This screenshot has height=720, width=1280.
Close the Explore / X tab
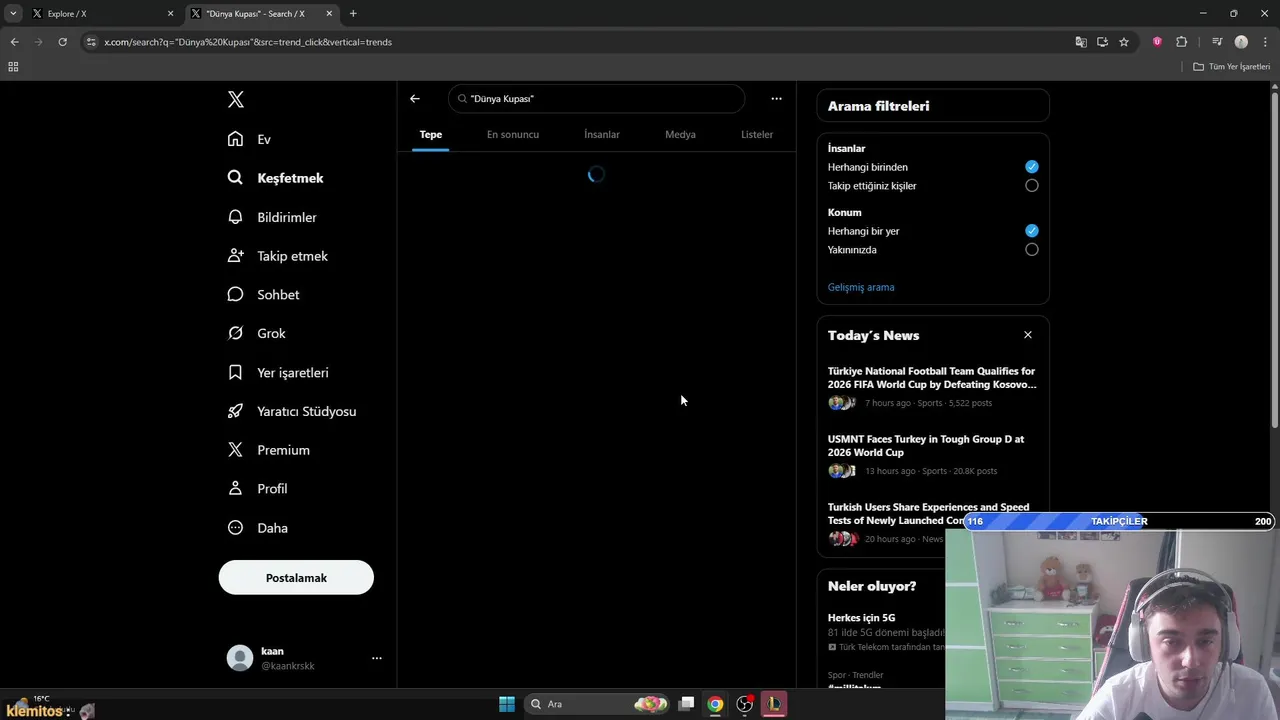click(170, 13)
